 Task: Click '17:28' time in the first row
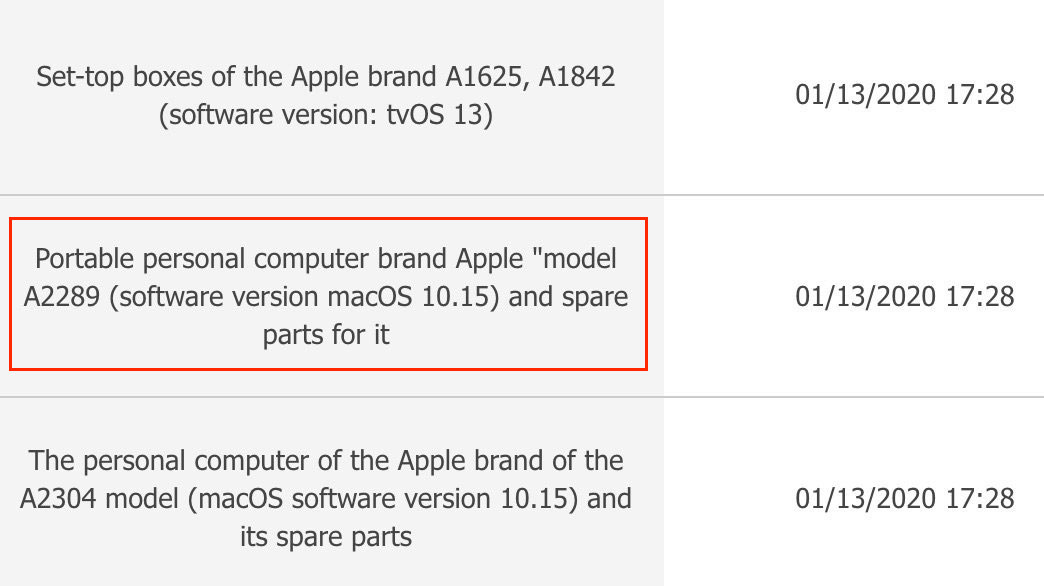980,95
